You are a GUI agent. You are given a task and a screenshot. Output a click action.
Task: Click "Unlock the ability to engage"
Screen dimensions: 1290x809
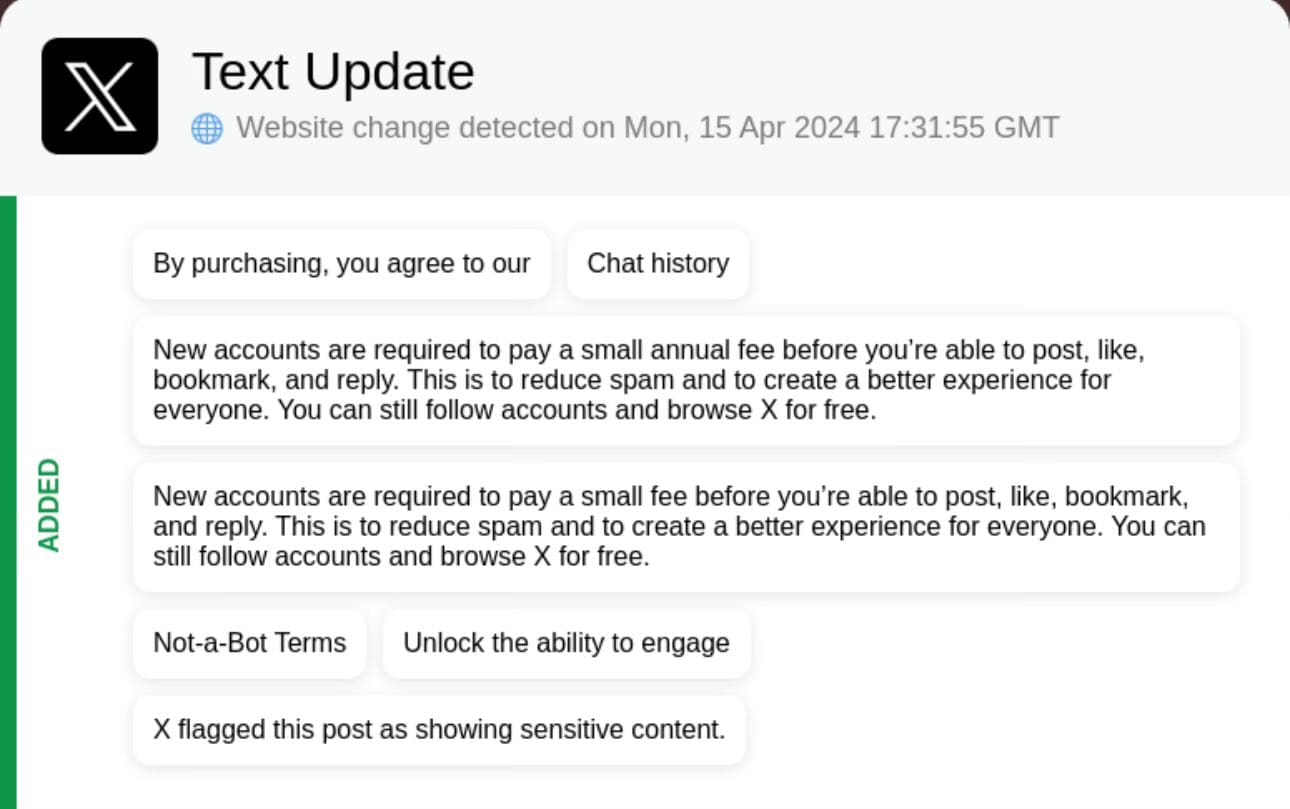(566, 643)
